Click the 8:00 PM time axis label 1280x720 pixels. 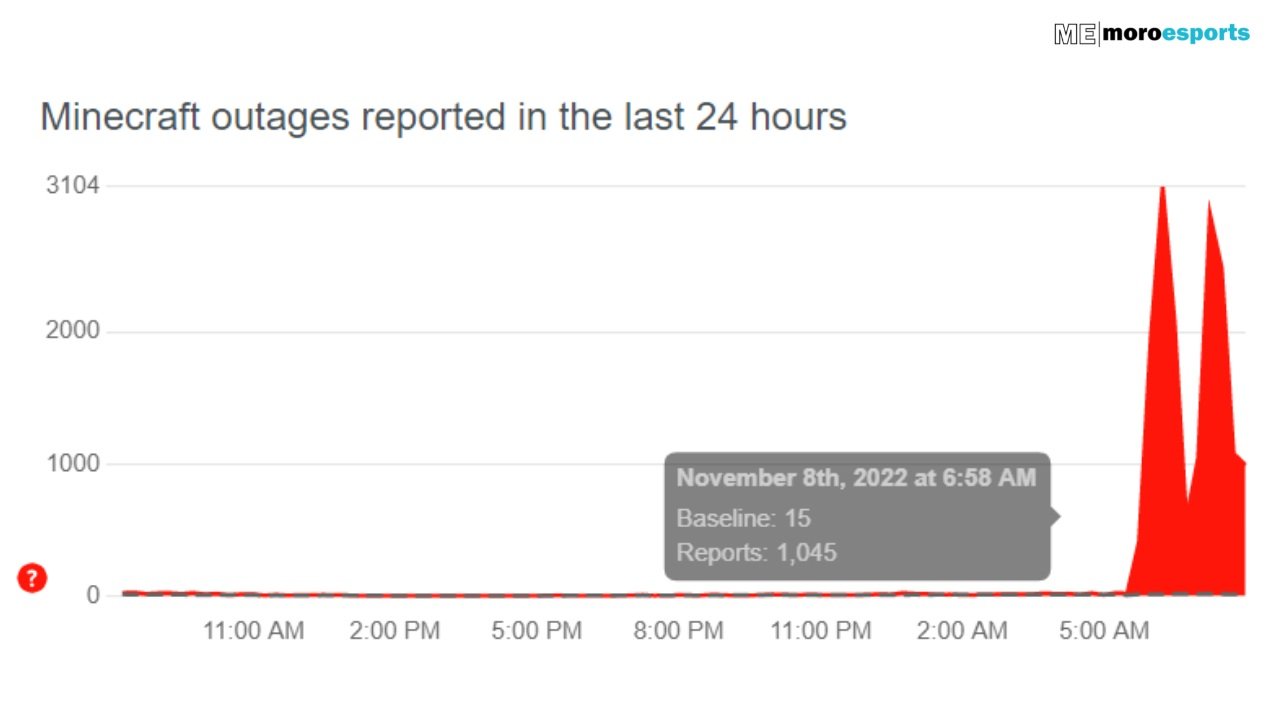coord(679,631)
